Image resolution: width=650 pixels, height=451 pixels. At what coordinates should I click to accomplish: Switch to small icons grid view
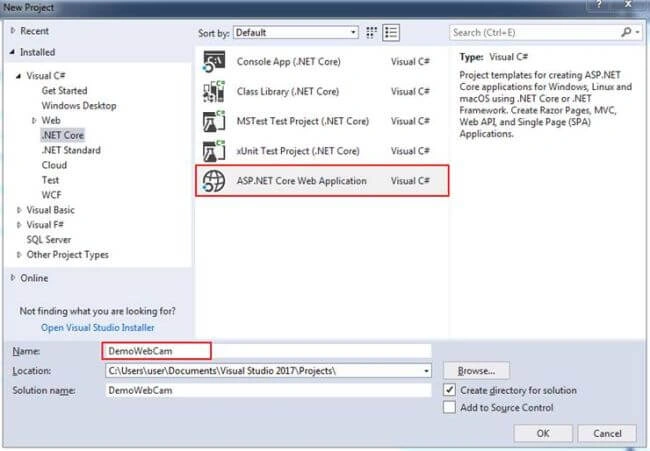click(x=371, y=32)
